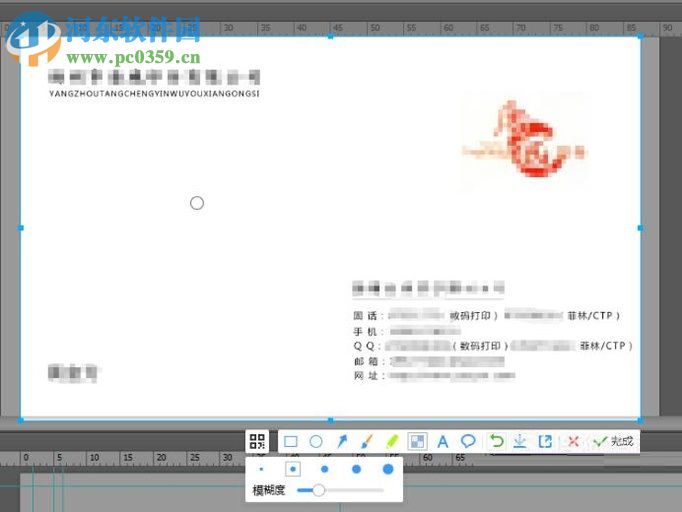682x512 pixels.
Task: Choose the largest brush size dot
Action: coord(388,469)
